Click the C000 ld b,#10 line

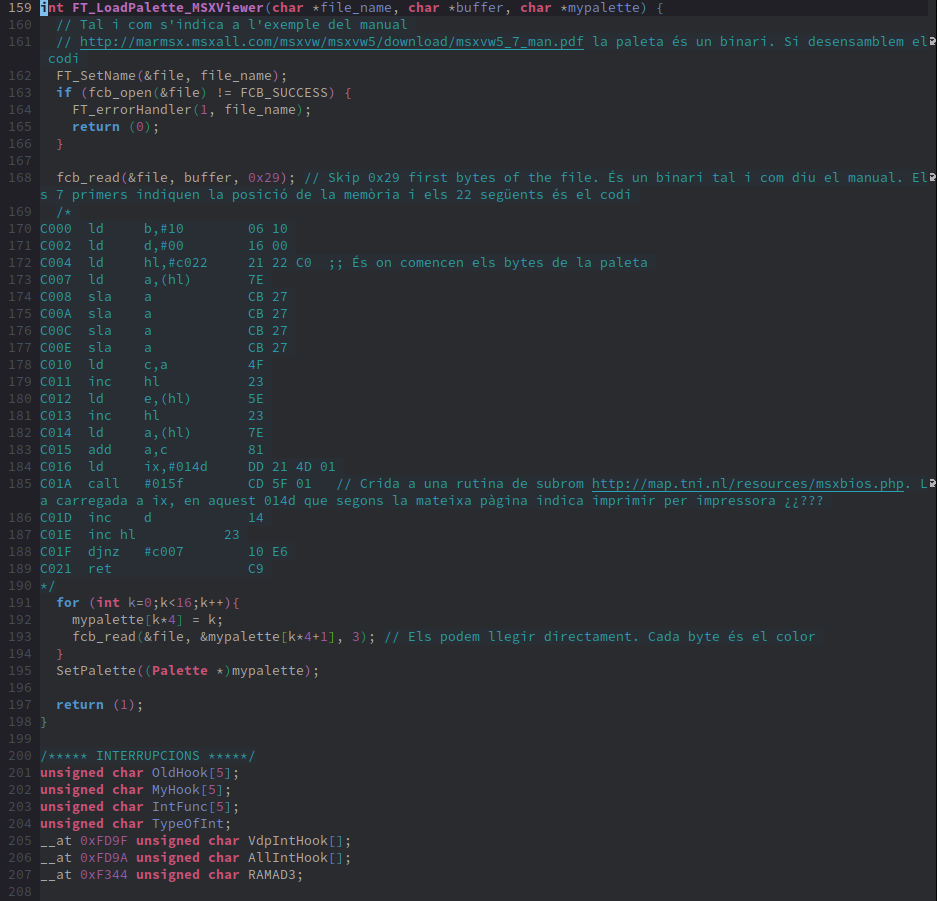(164, 229)
